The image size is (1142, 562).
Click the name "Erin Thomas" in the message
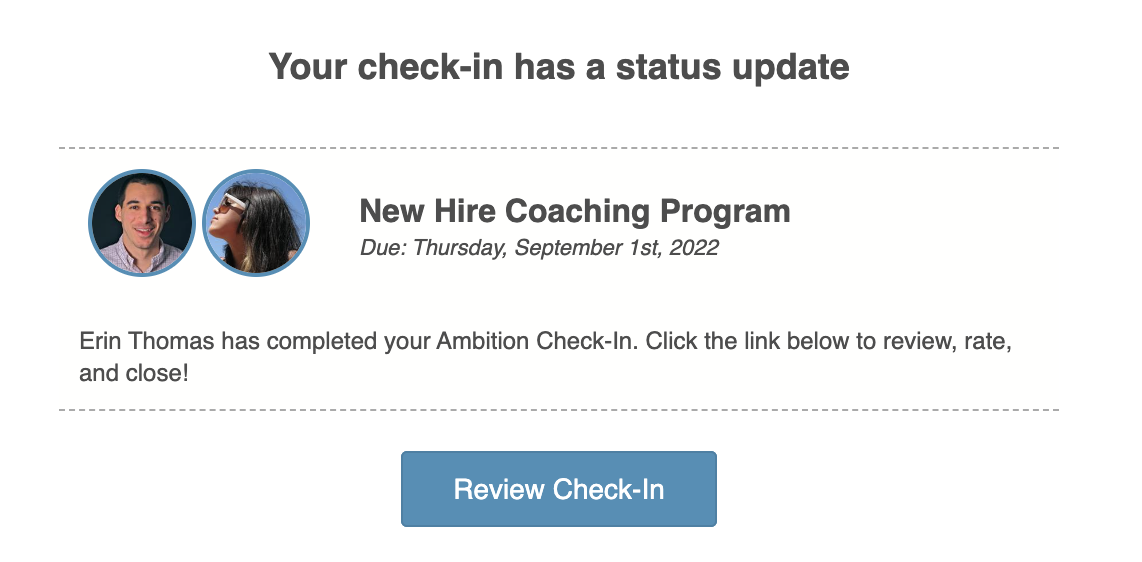tap(147, 341)
